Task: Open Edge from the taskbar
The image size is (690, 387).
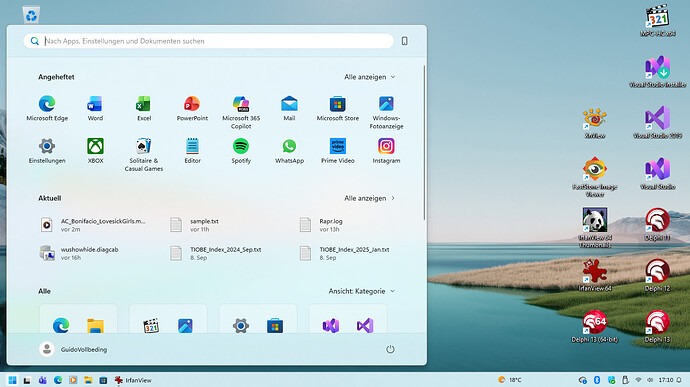Action: (x=58, y=380)
